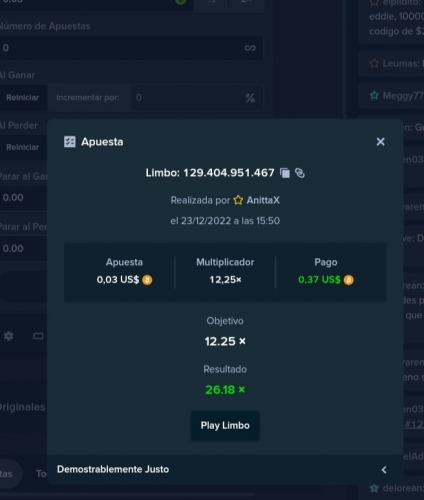The height and width of the screenshot is (500, 424).
Task: Click the star badge beside AnittaX
Action: [x=238, y=200]
